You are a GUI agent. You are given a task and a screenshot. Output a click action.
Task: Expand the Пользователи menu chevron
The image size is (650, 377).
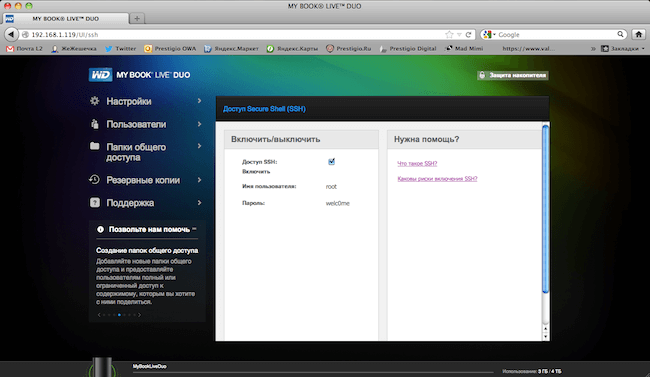(199, 124)
